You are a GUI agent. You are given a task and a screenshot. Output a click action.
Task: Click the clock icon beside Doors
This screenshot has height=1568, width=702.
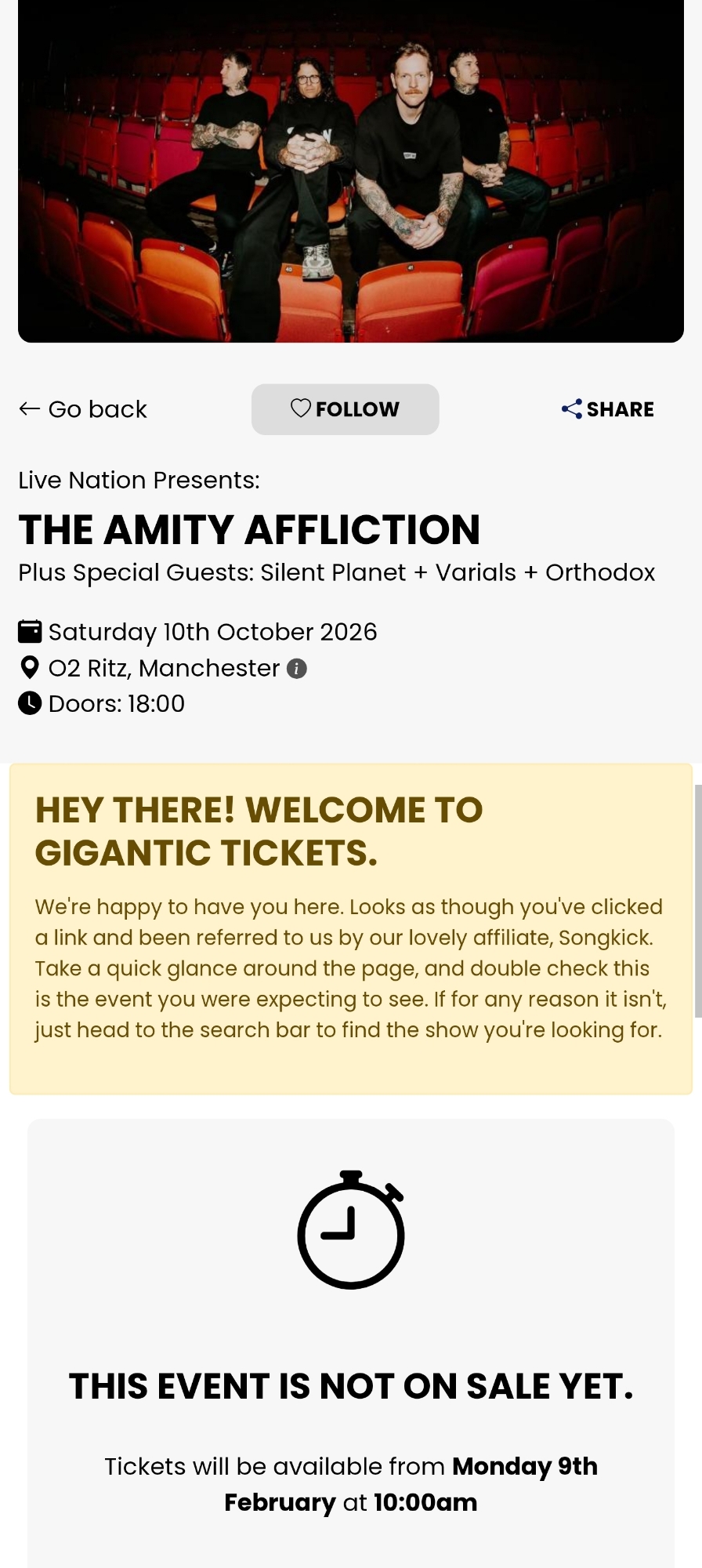[x=30, y=703]
